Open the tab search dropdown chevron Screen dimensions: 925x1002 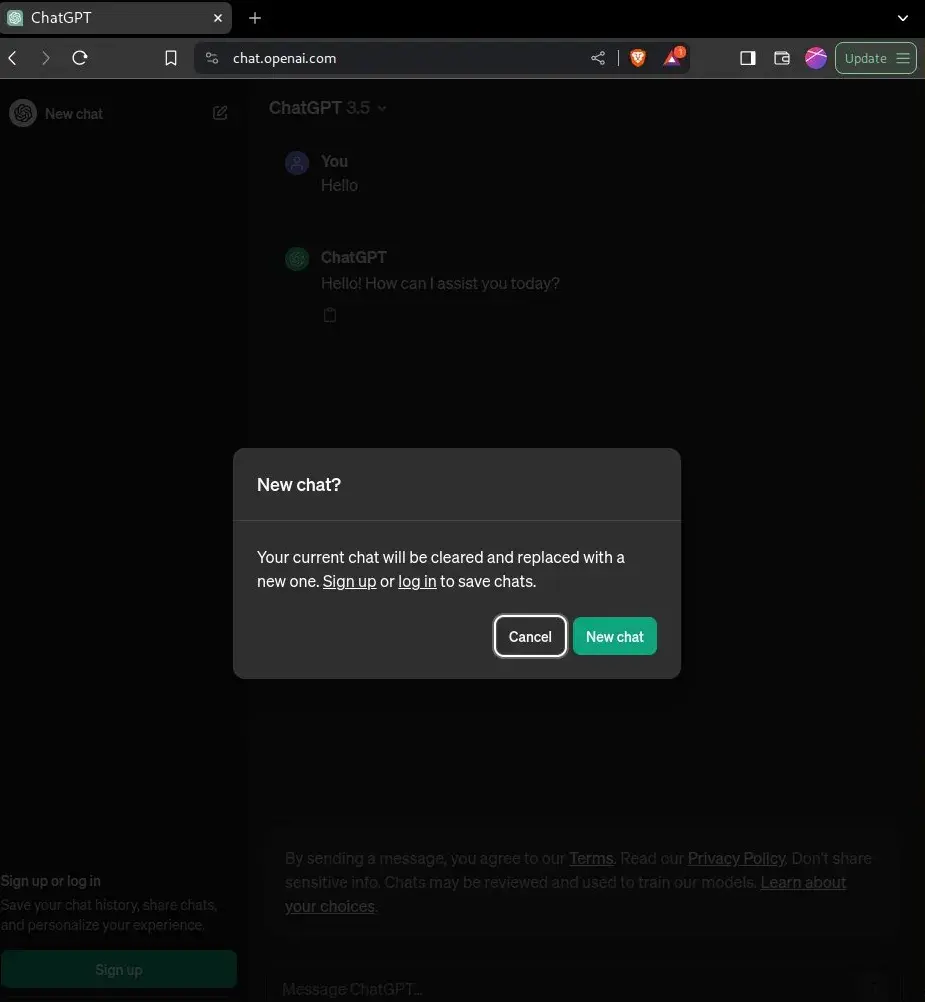point(903,18)
